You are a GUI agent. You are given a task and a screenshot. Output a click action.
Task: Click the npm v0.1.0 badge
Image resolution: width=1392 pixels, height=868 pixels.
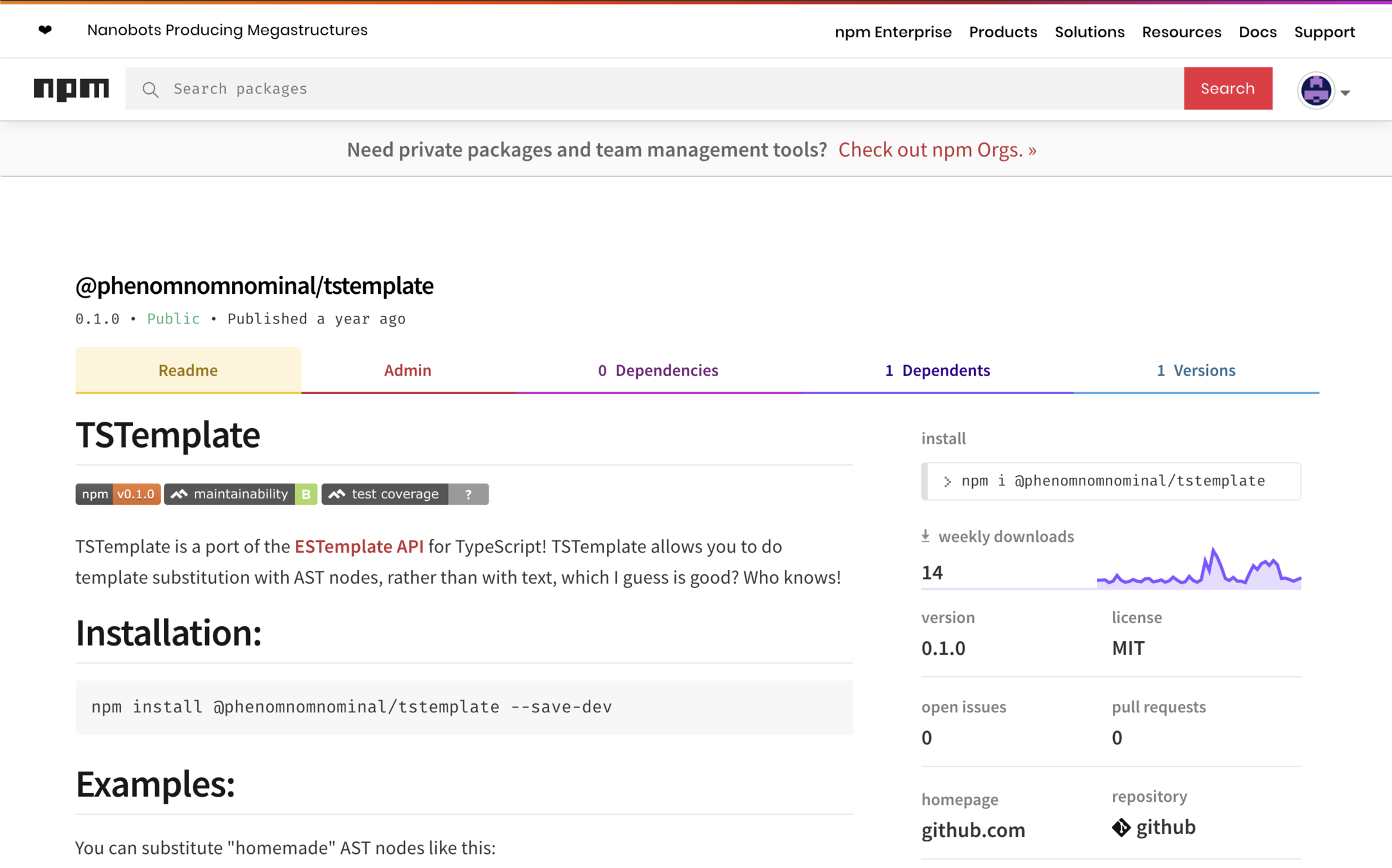118,494
